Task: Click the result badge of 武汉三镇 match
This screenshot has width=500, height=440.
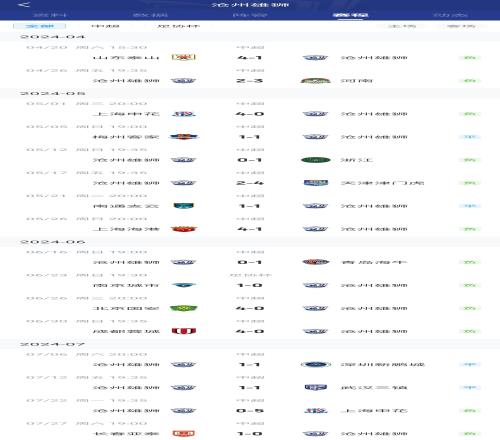Action: (x=470, y=387)
